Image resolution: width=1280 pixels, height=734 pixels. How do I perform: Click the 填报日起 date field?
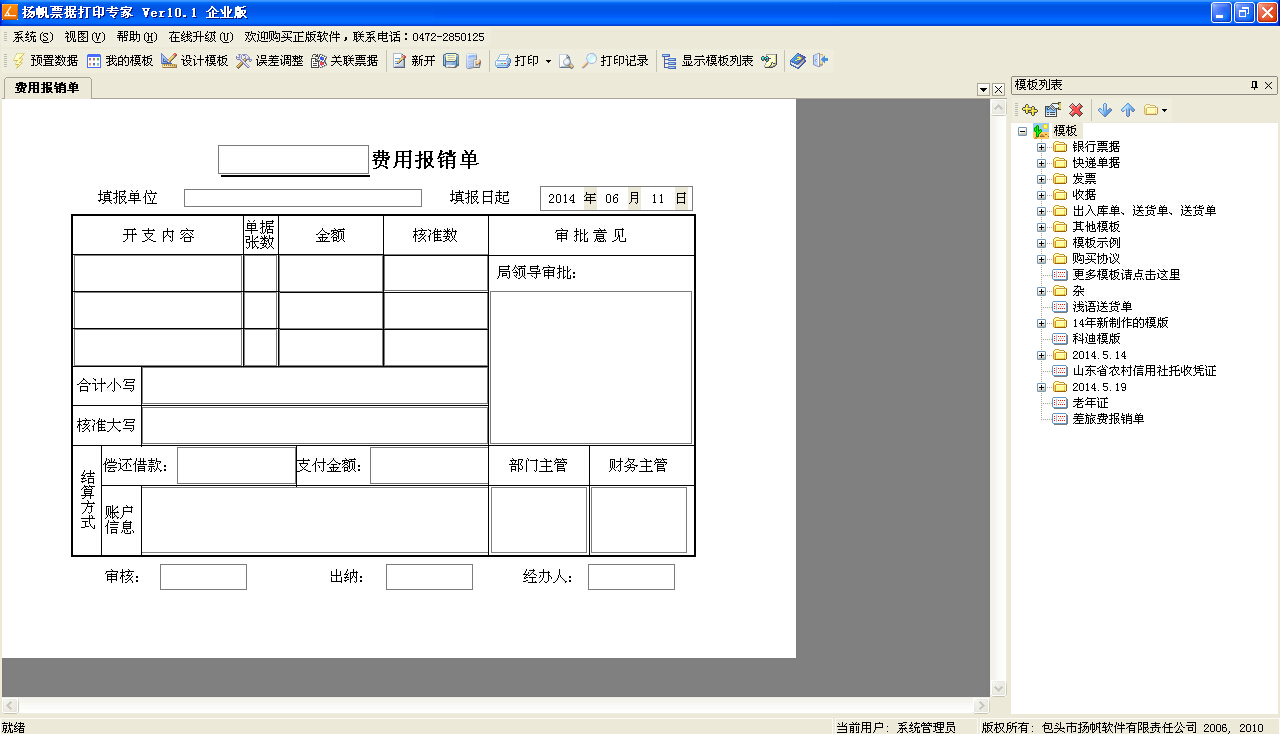pos(616,198)
